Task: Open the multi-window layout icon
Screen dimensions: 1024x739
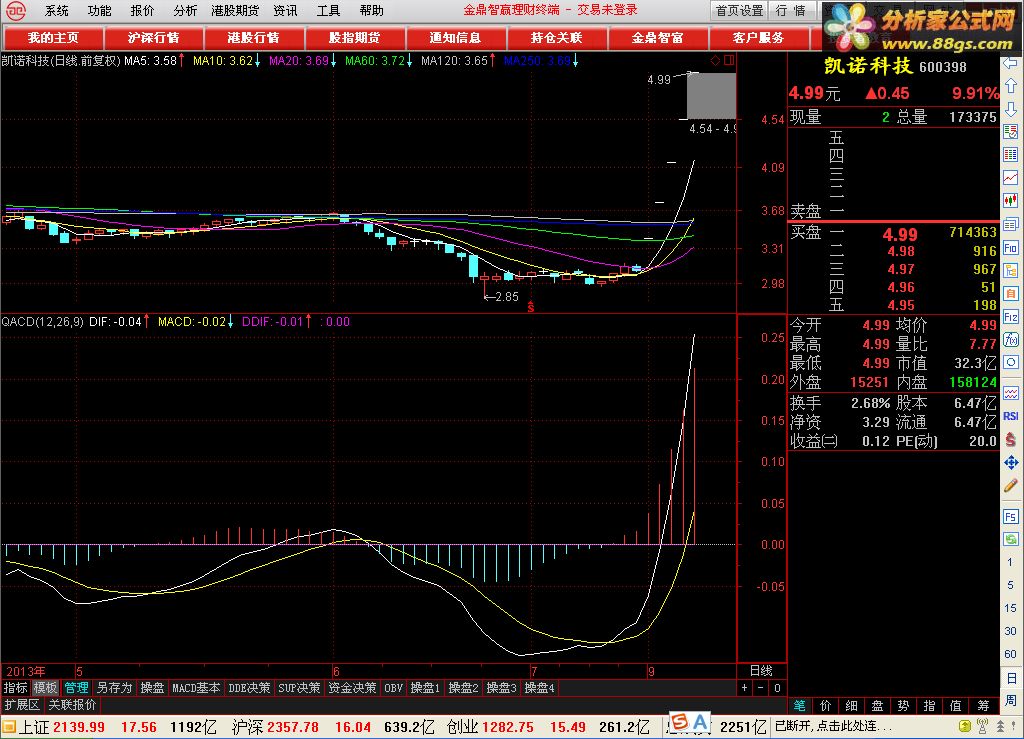Action: (1010, 225)
